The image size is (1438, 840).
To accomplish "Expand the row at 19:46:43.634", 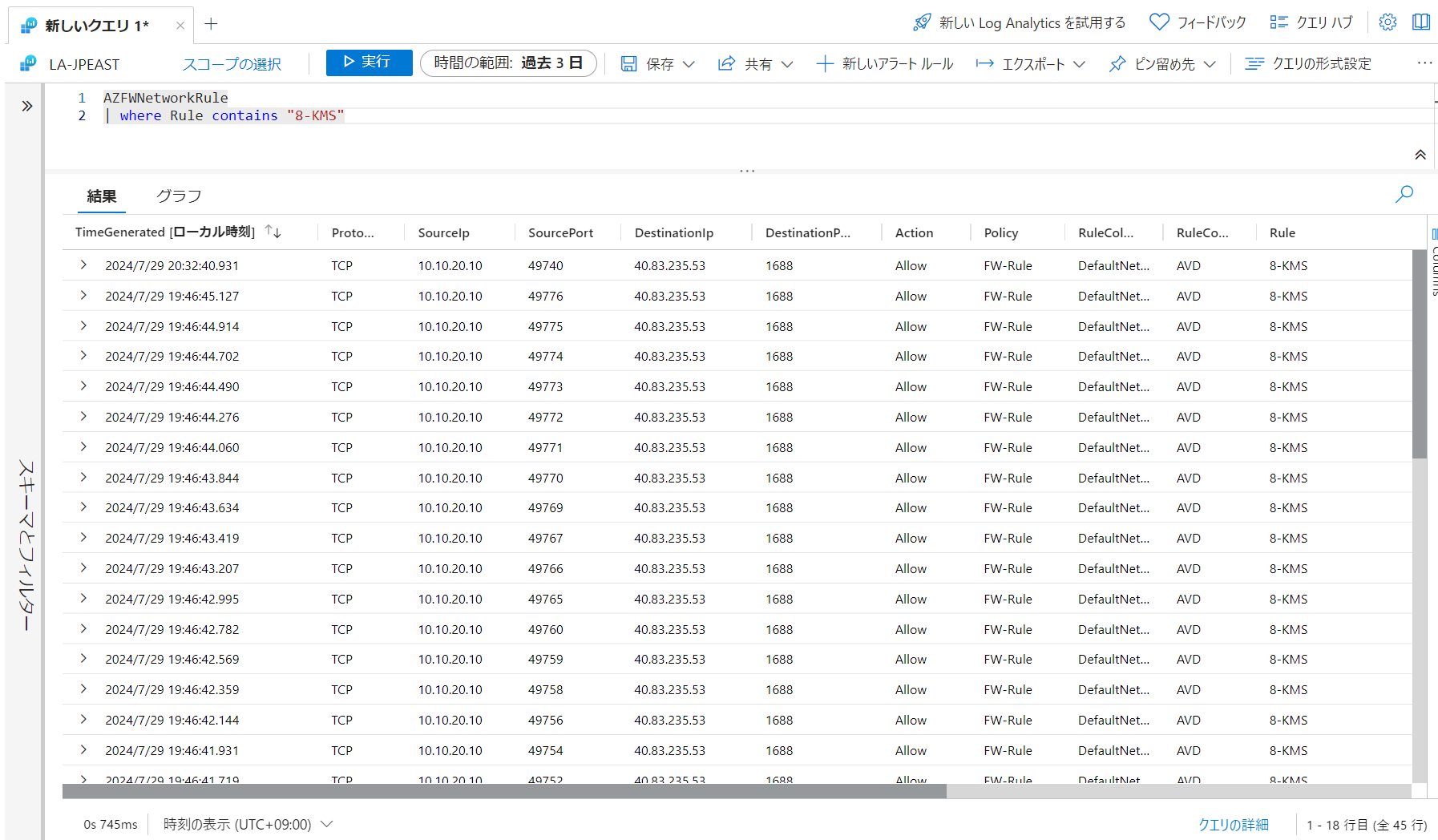I will pos(83,507).
